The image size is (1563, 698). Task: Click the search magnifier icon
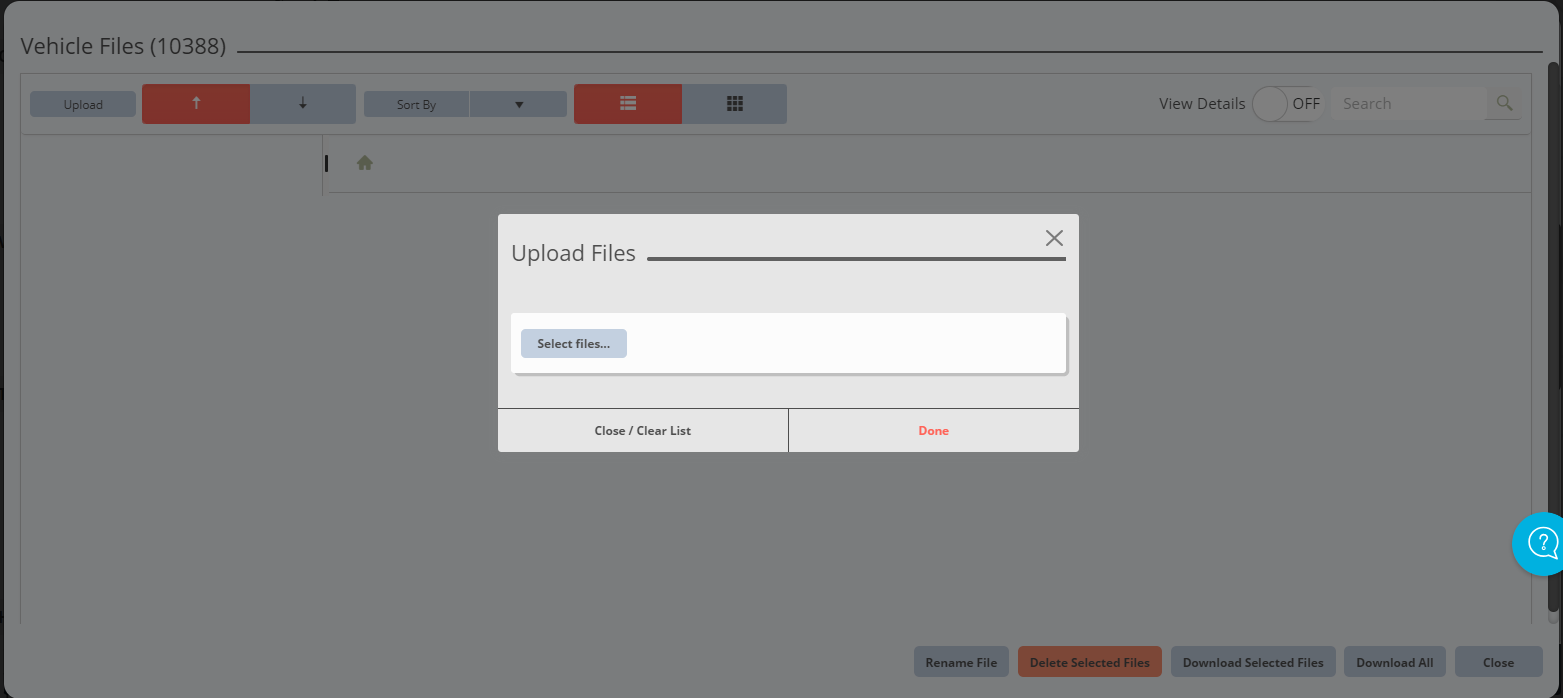[1503, 103]
